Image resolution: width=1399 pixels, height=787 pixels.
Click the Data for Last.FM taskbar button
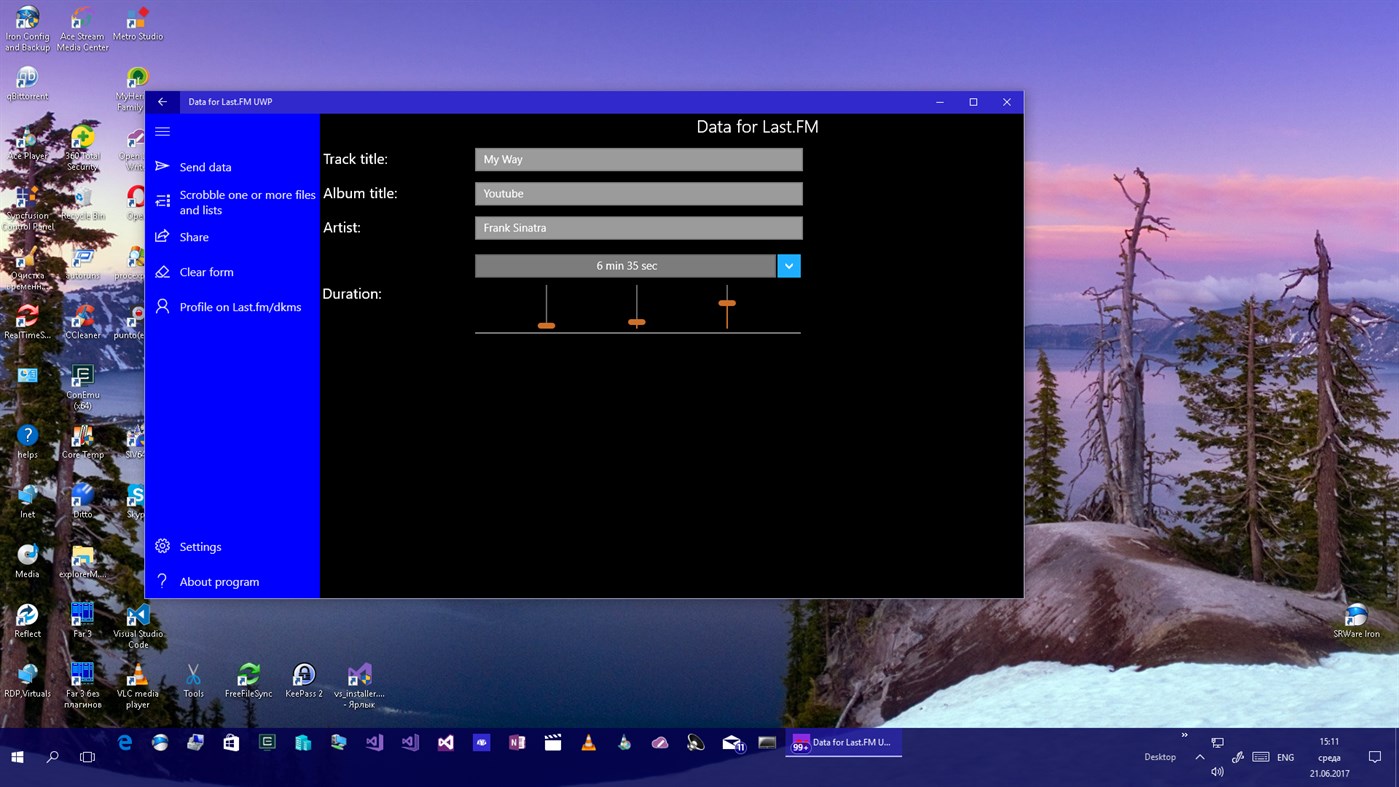coord(844,743)
